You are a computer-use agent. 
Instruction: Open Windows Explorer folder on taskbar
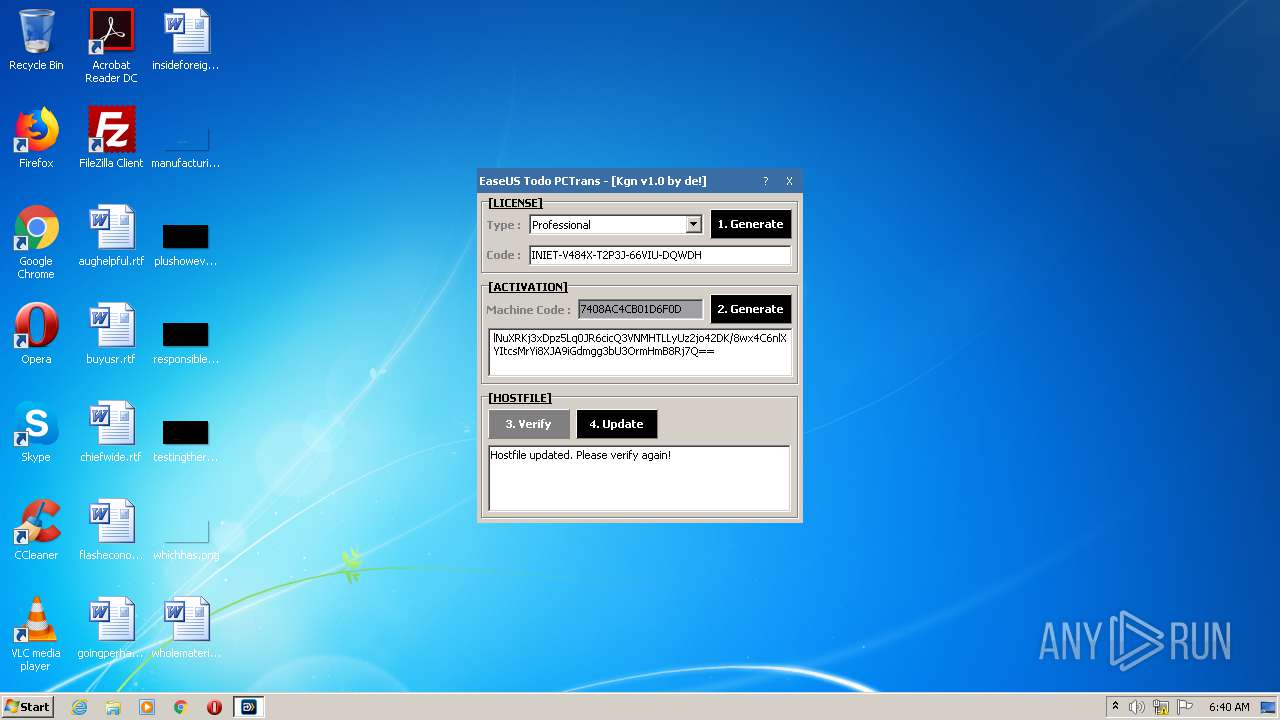[113, 707]
